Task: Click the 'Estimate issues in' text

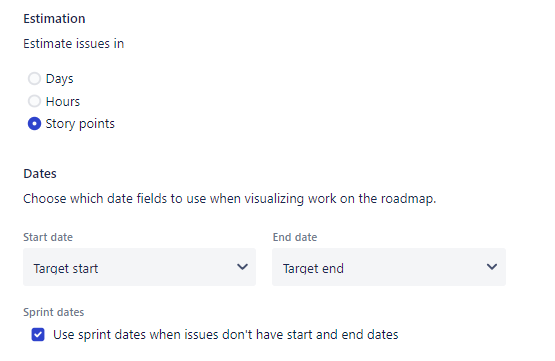Action: tap(74, 44)
